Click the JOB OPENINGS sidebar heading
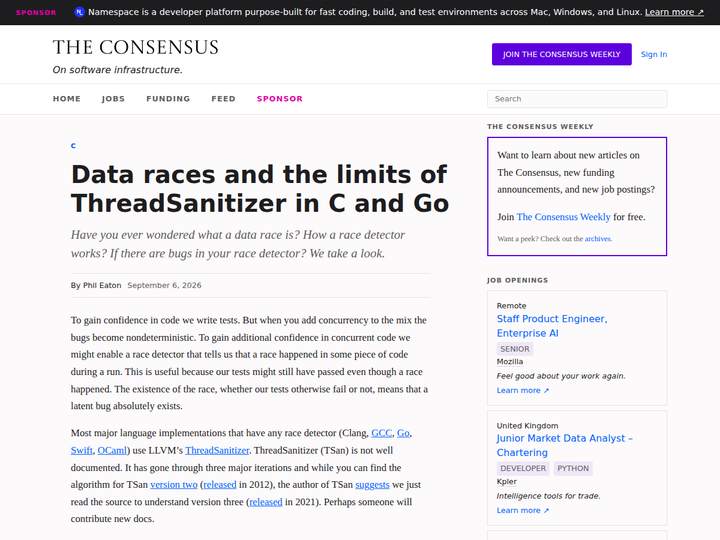720x540 pixels. 518,280
